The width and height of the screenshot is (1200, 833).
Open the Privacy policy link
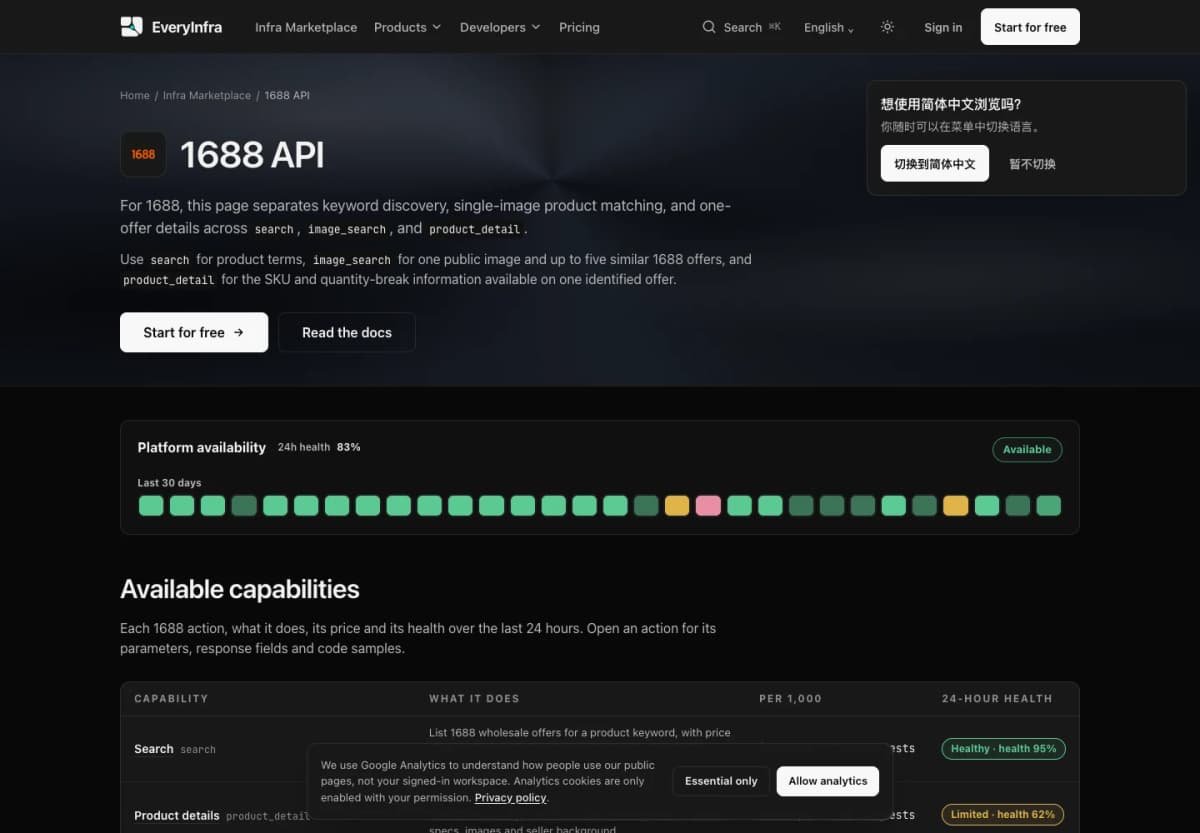511,798
